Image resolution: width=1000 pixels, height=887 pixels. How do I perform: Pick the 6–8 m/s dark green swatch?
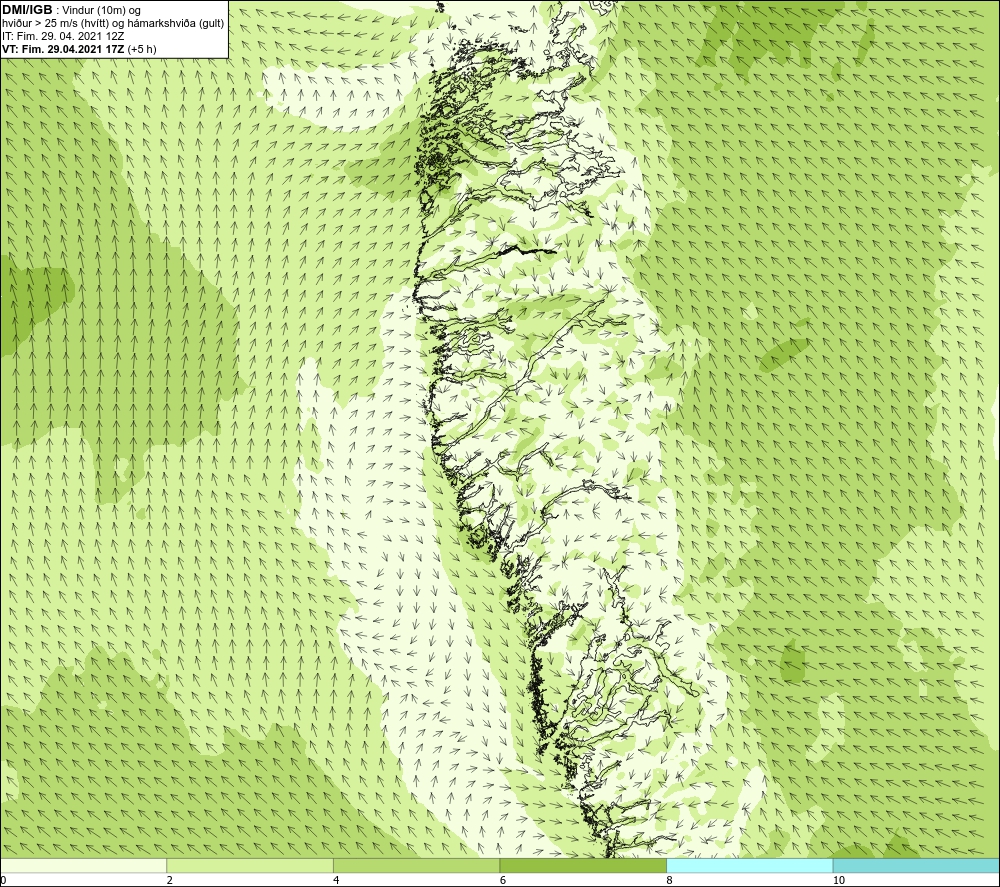(583, 865)
